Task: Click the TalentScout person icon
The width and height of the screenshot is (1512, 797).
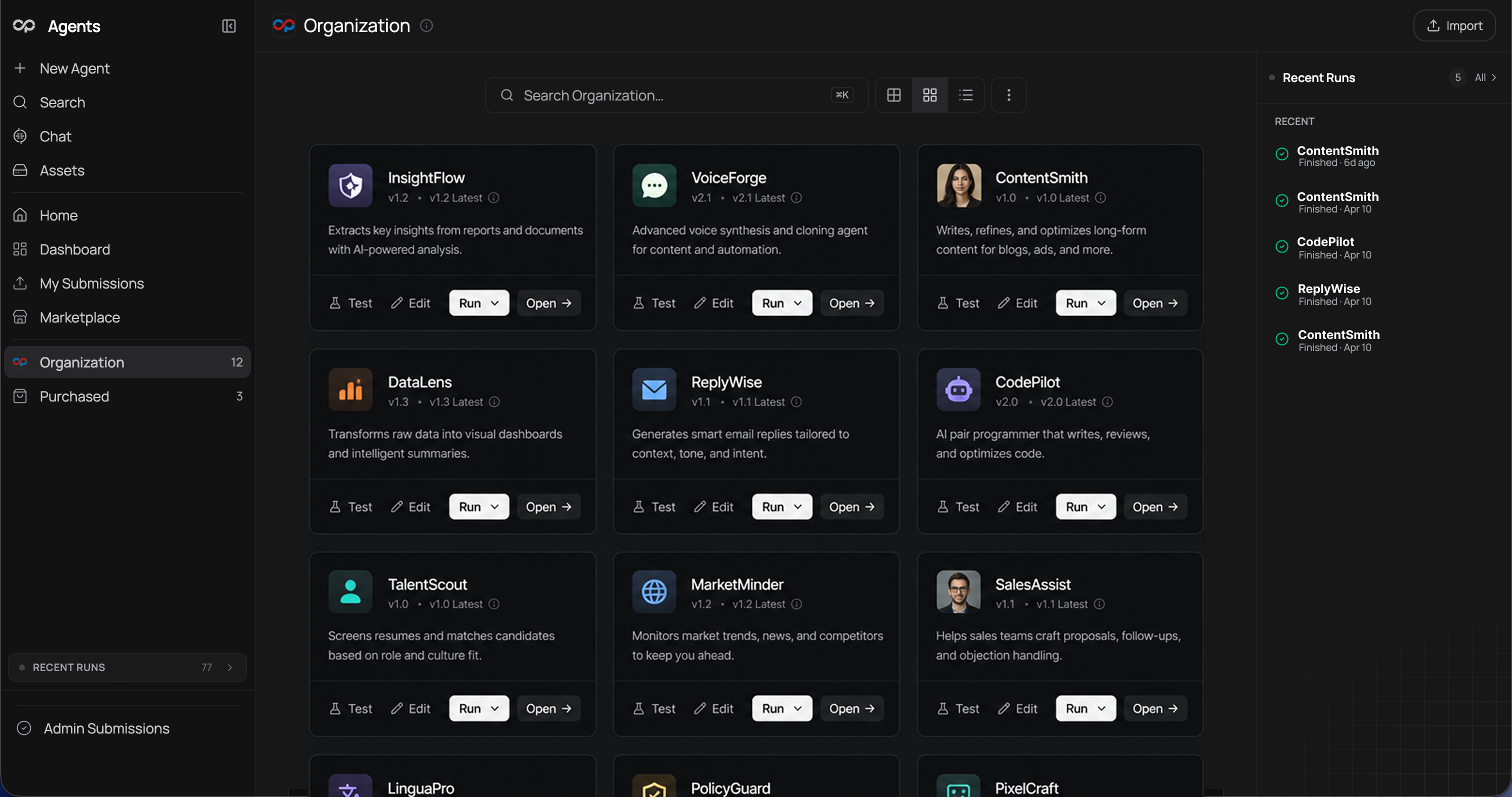Action: pos(350,591)
